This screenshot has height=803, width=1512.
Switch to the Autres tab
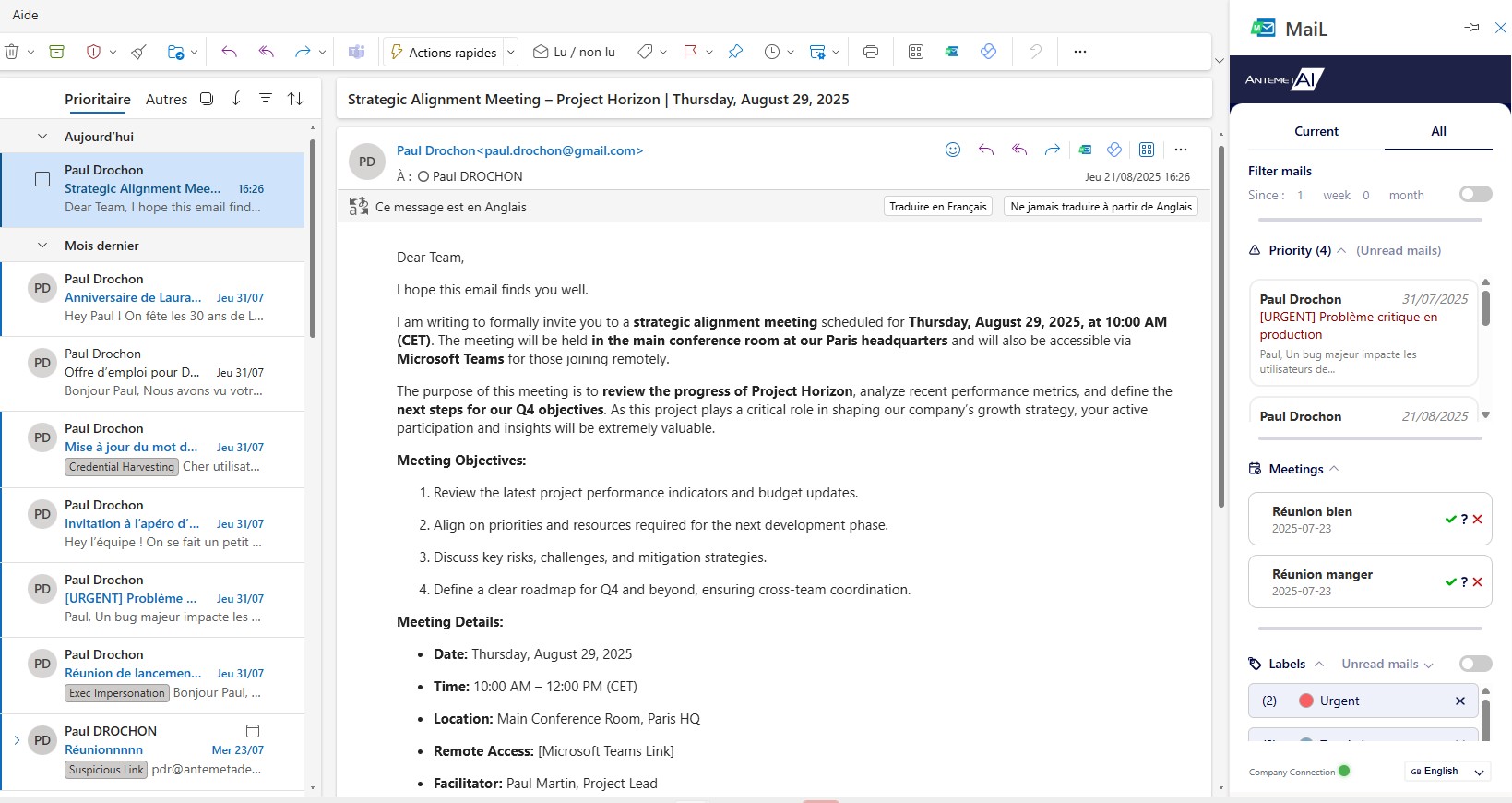tap(166, 99)
